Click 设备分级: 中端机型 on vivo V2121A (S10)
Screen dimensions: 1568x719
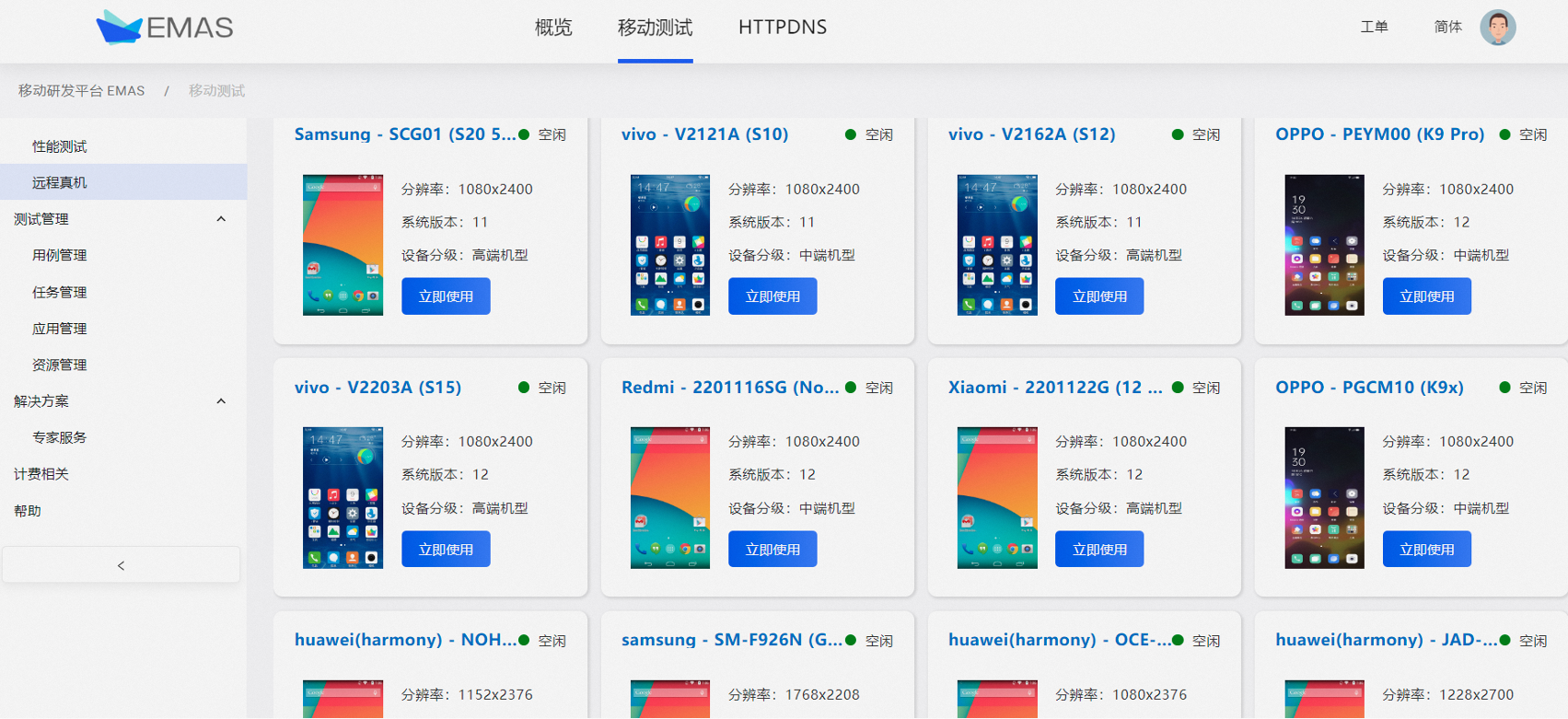pos(792,255)
